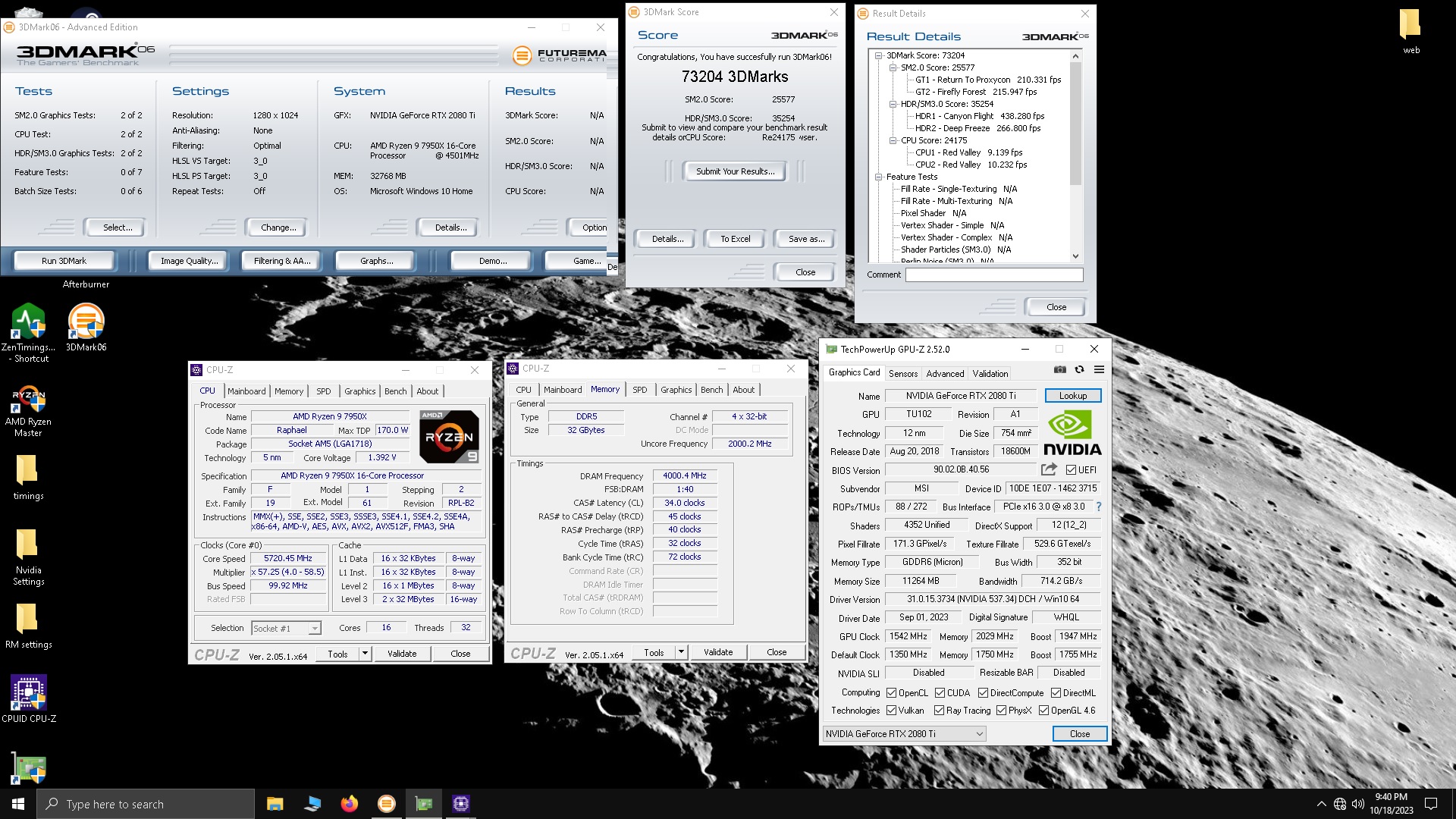This screenshot has height=819, width=1456.
Task: Open ZenTimings shortcut on the desktop
Action: (x=28, y=332)
